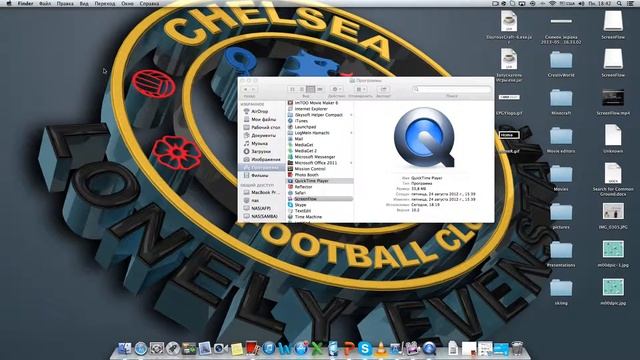Select Программы in the sidebar
640x360 pixels.
pos(262,167)
